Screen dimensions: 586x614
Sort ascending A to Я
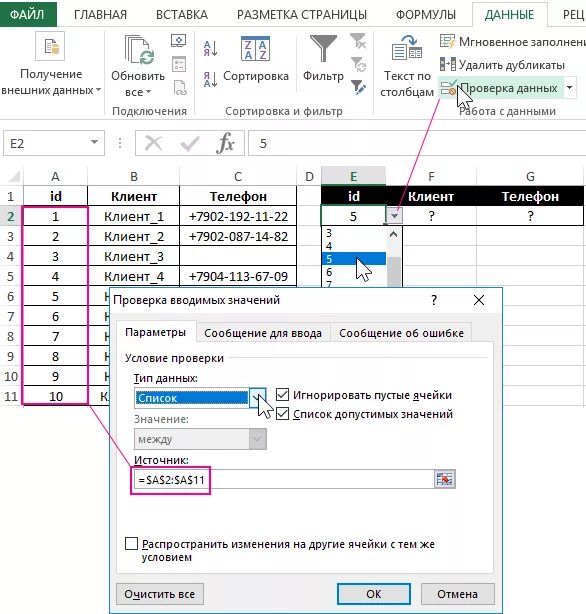(210, 49)
